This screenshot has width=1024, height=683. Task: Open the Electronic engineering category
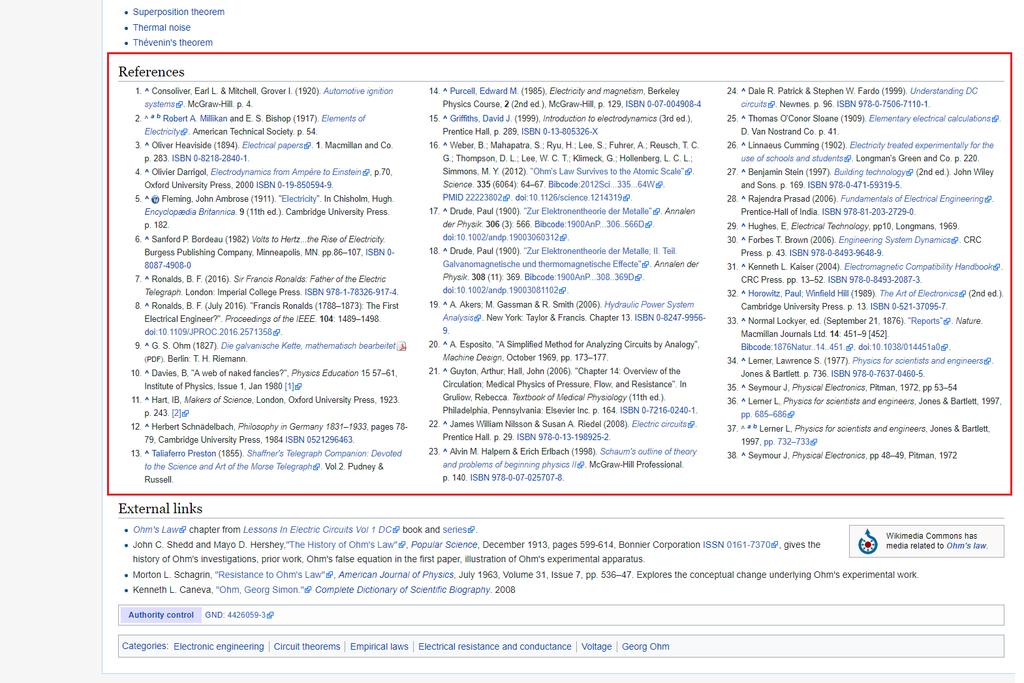click(x=219, y=646)
